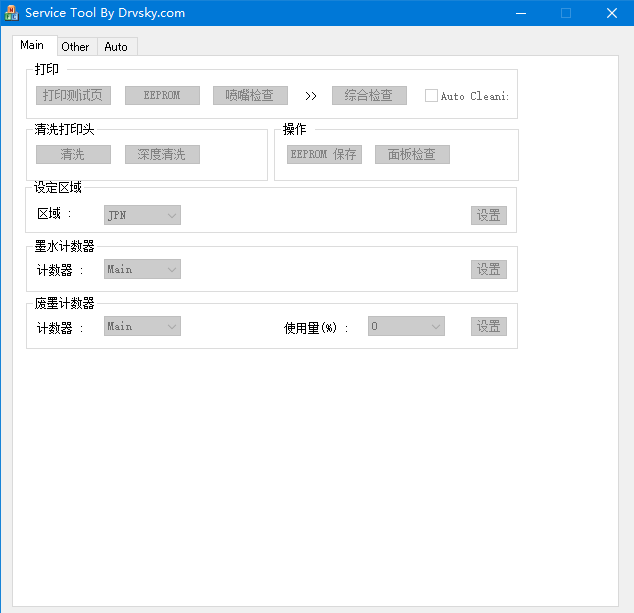Click the >> arrows in the 打印 group
634x613 pixels.
tap(311, 96)
